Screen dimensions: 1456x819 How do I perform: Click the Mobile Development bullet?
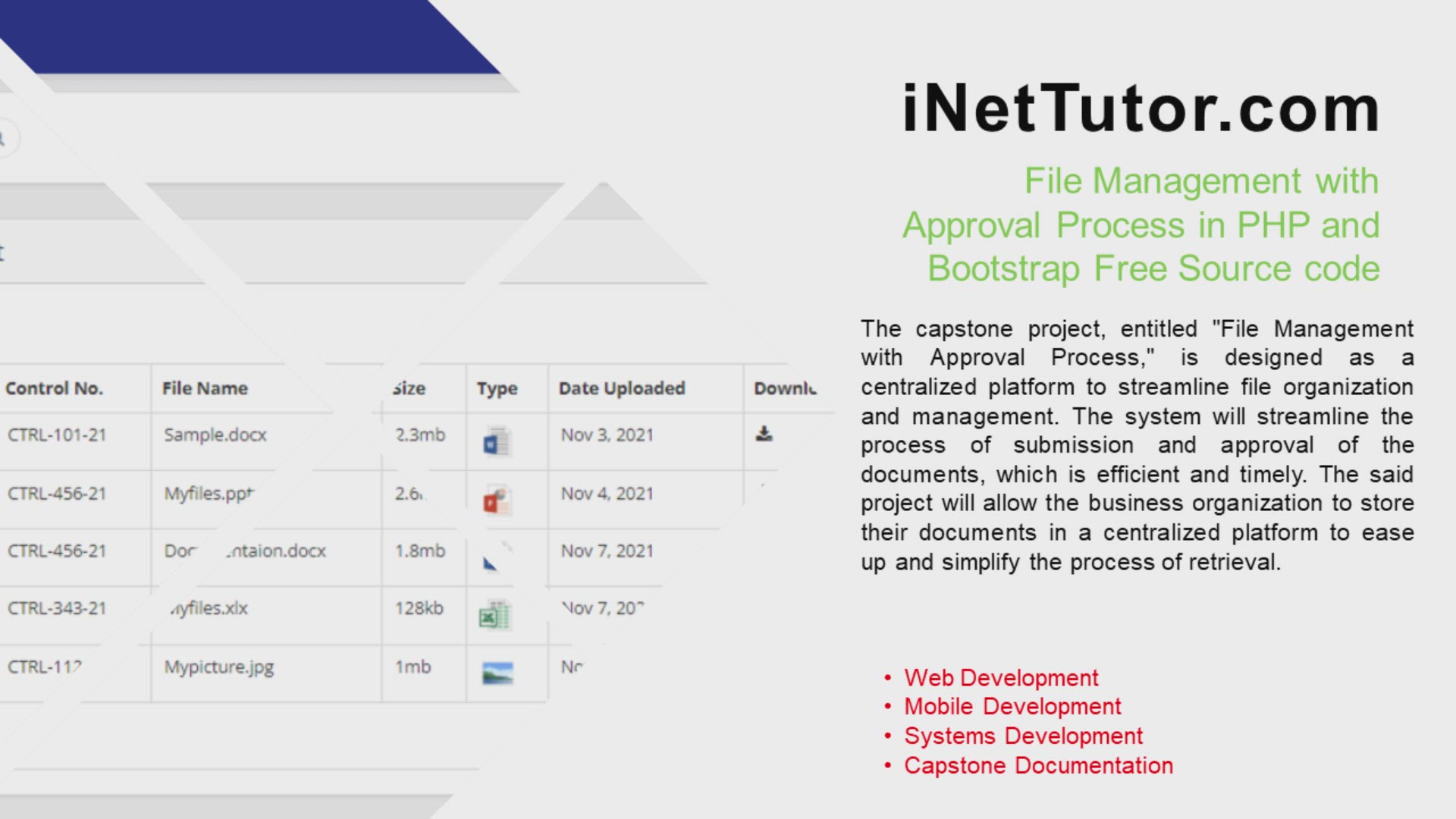(1012, 707)
